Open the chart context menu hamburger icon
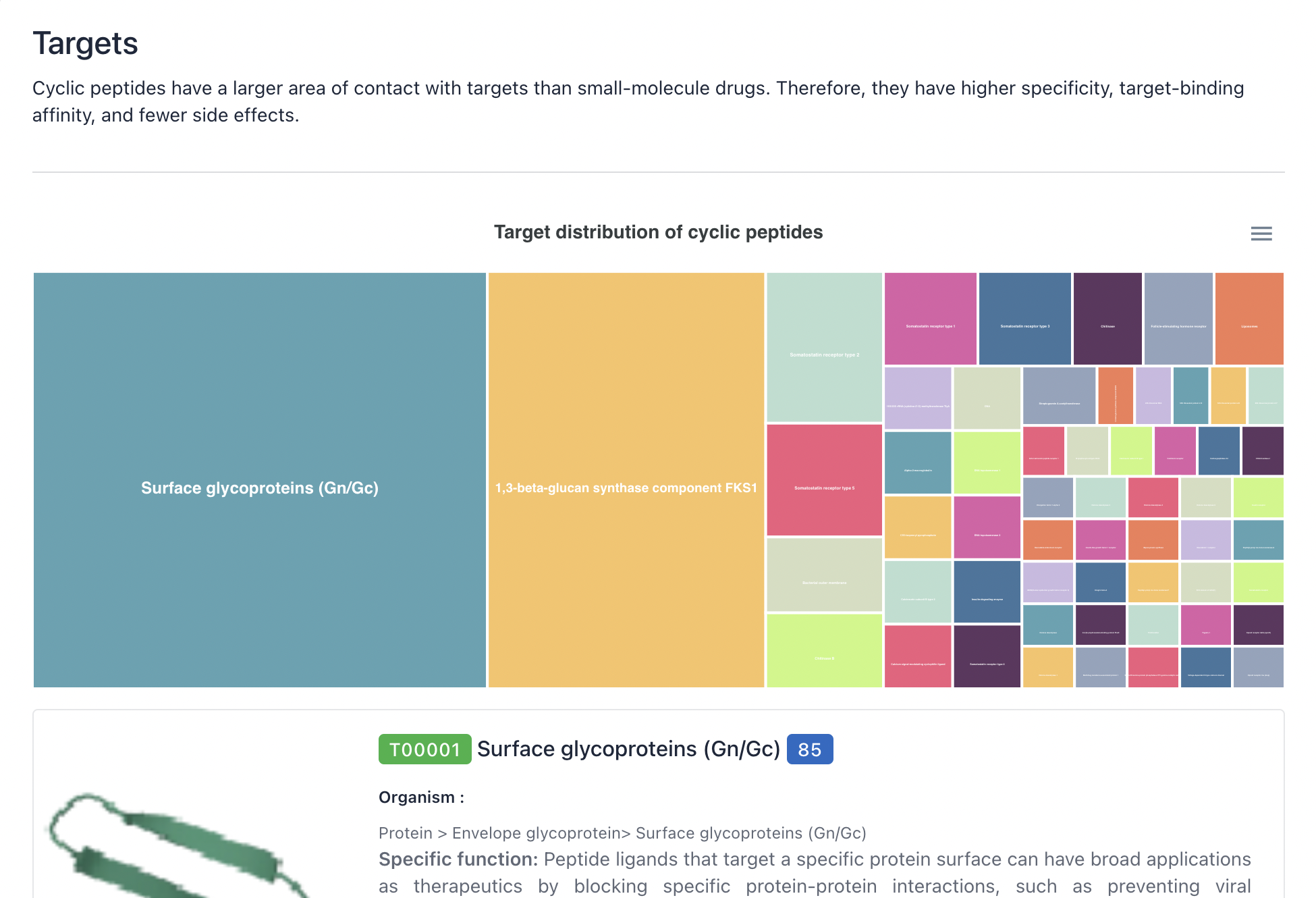The height and width of the screenshot is (898, 1316). point(1261,234)
